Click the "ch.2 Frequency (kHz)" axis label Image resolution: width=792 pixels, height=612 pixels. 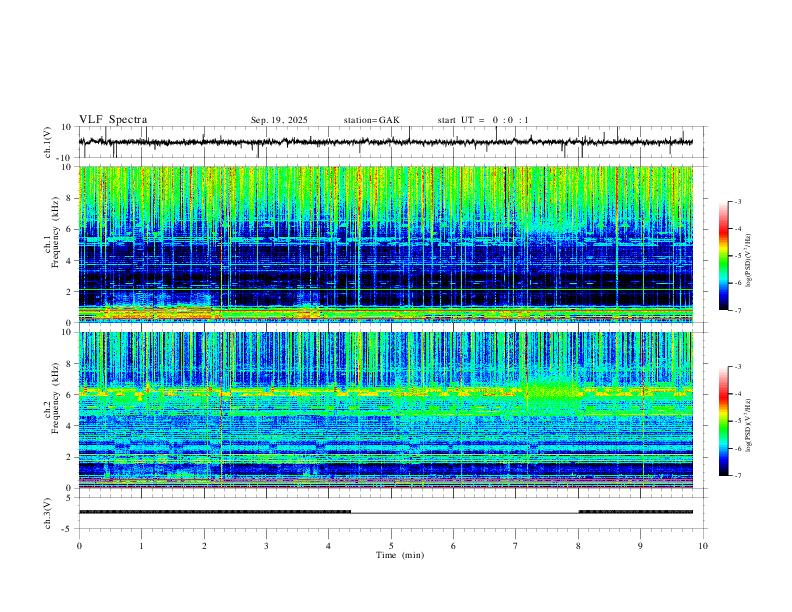(52, 398)
